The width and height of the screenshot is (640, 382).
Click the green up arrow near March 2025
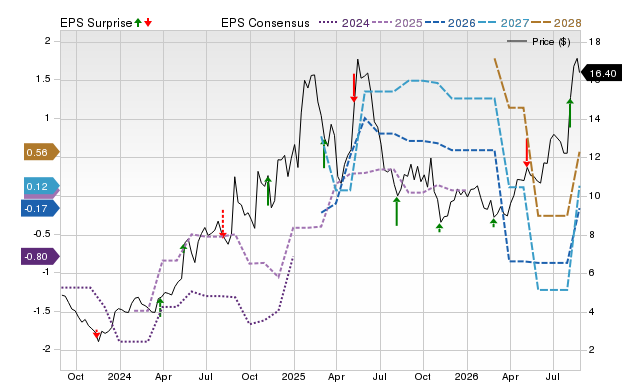(324, 153)
